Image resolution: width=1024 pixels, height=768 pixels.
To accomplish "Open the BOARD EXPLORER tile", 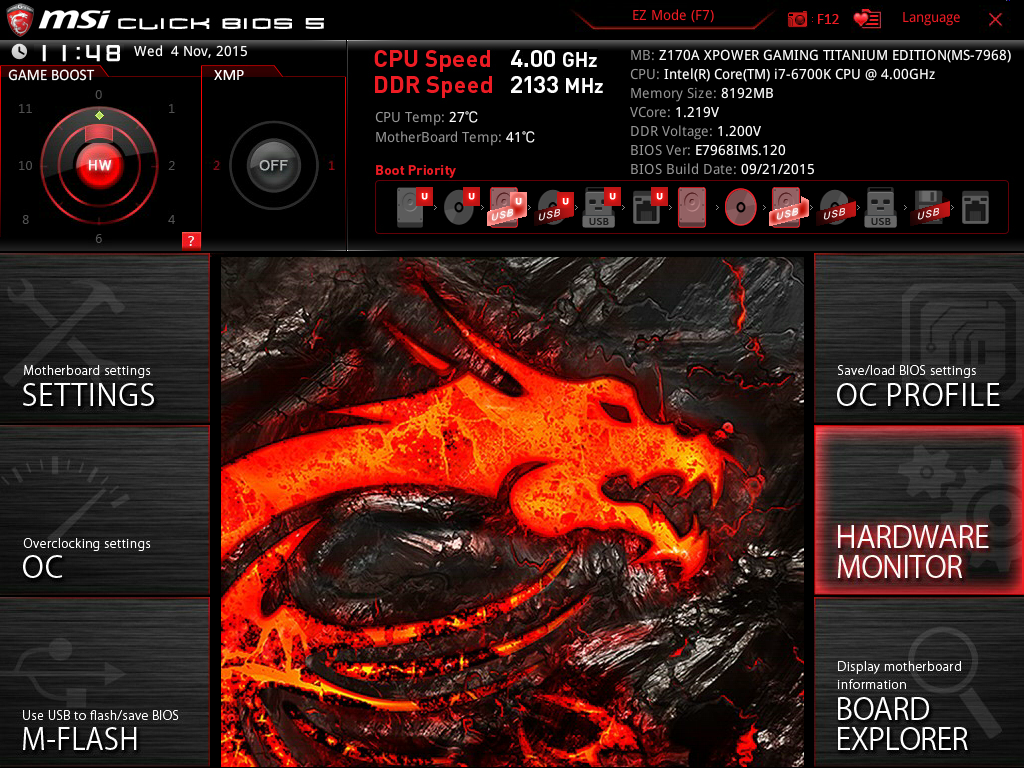I will (x=919, y=683).
